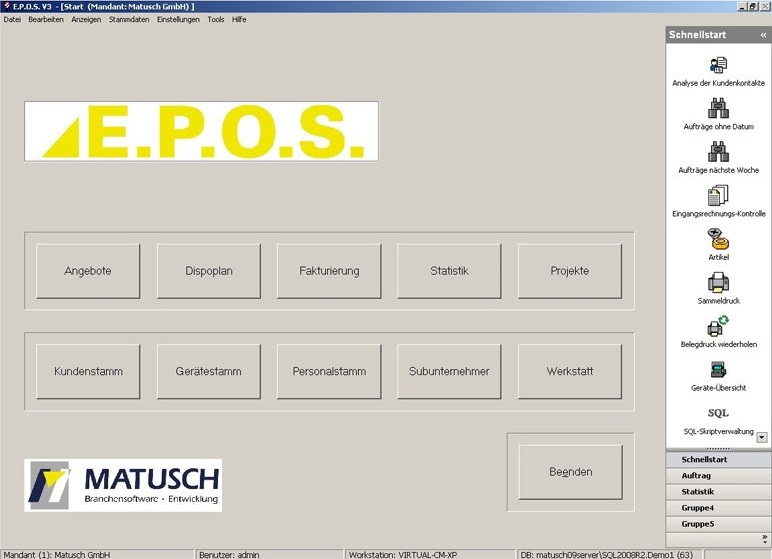Click status bar Workstation: VIRTUAL-CM-XP
This screenshot has width=772, height=559.
[430, 555]
